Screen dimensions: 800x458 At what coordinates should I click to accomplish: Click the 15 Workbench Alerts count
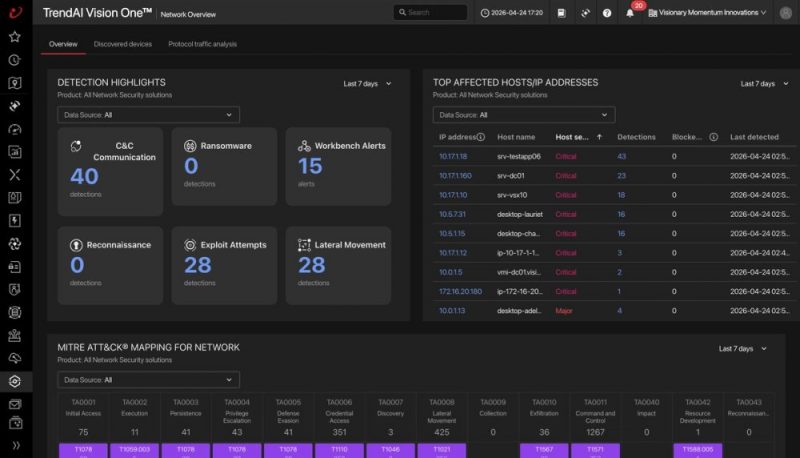tap(310, 166)
